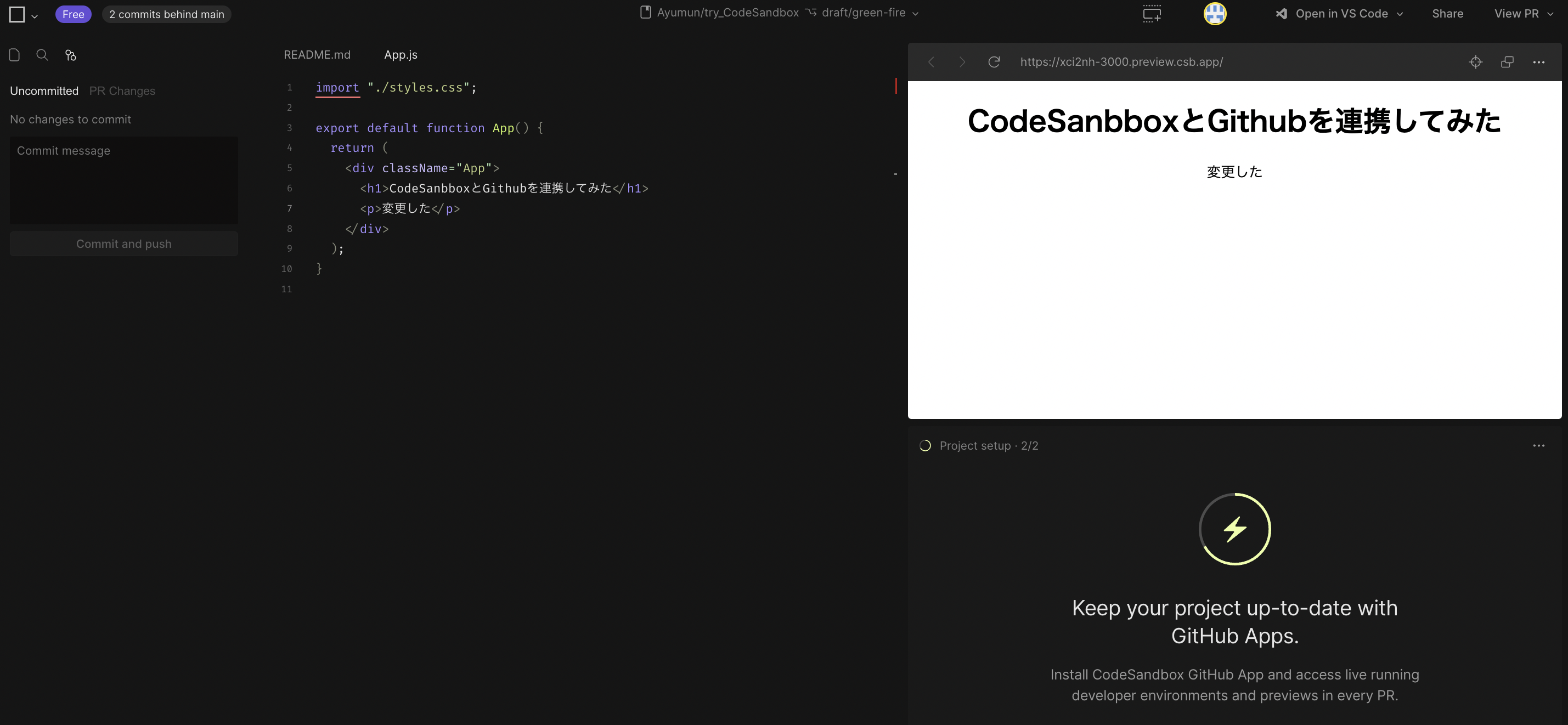Viewport: 1568px width, 725px height.
Task: Click the add devtool panel icon
Action: (x=1152, y=13)
